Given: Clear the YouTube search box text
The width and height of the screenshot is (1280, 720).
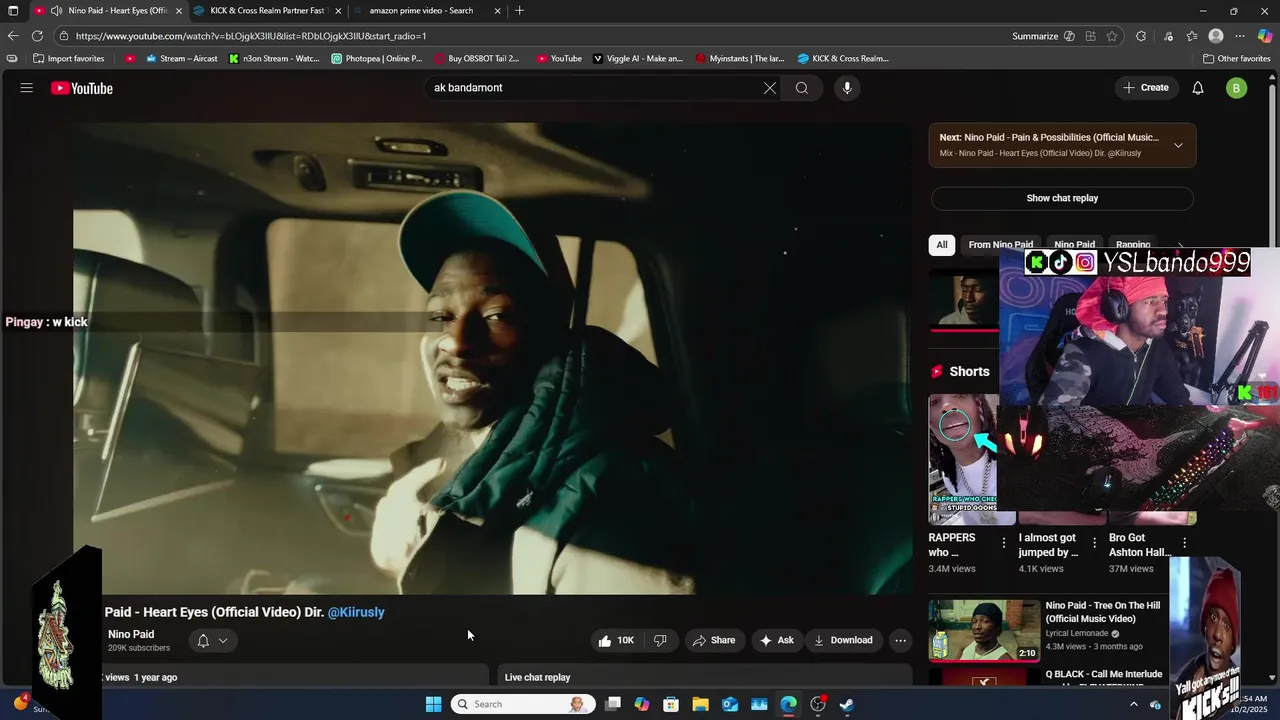Looking at the screenshot, I should point(770,88).
